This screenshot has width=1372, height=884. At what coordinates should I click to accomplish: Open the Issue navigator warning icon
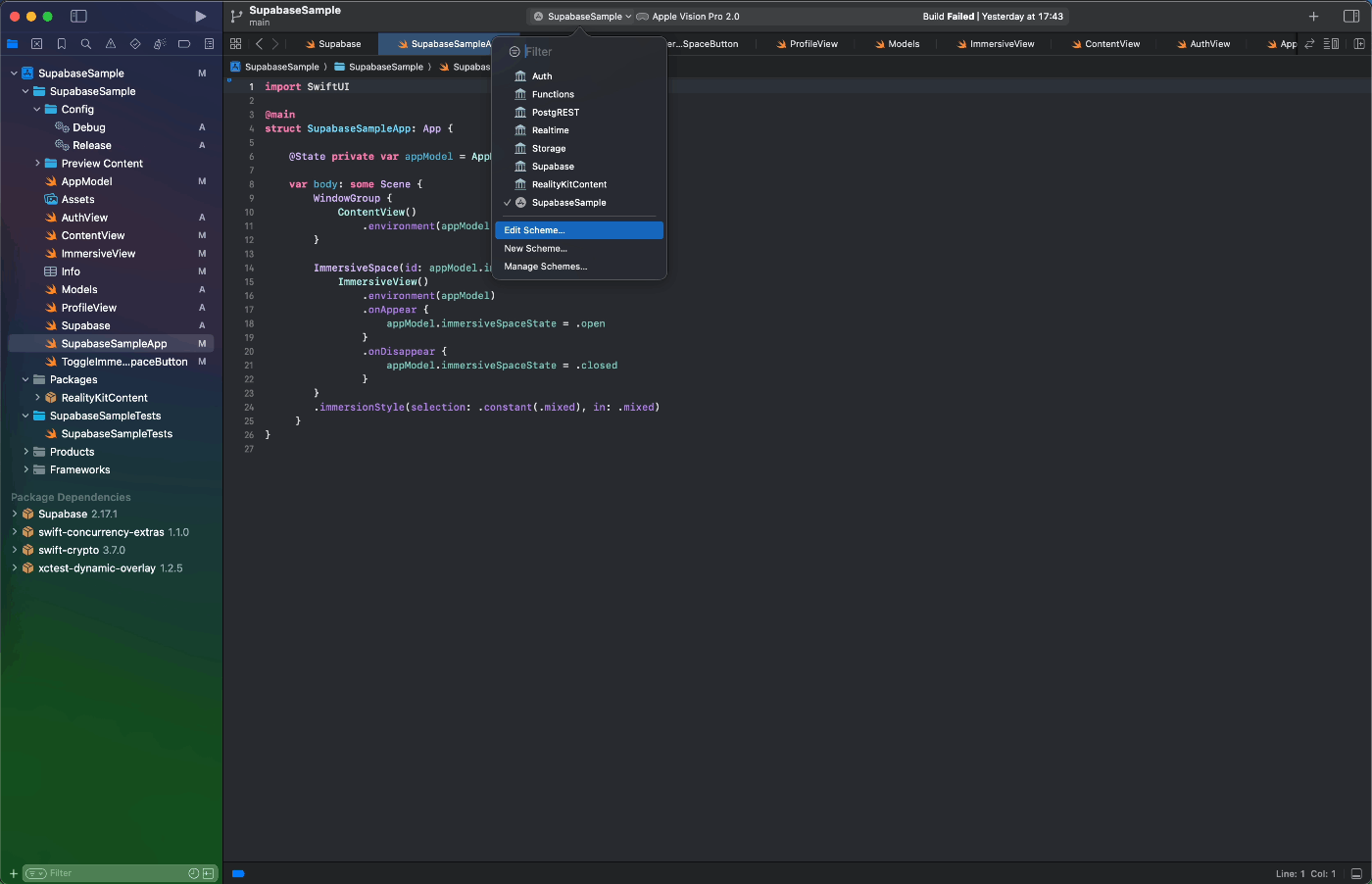click(111, 44)
